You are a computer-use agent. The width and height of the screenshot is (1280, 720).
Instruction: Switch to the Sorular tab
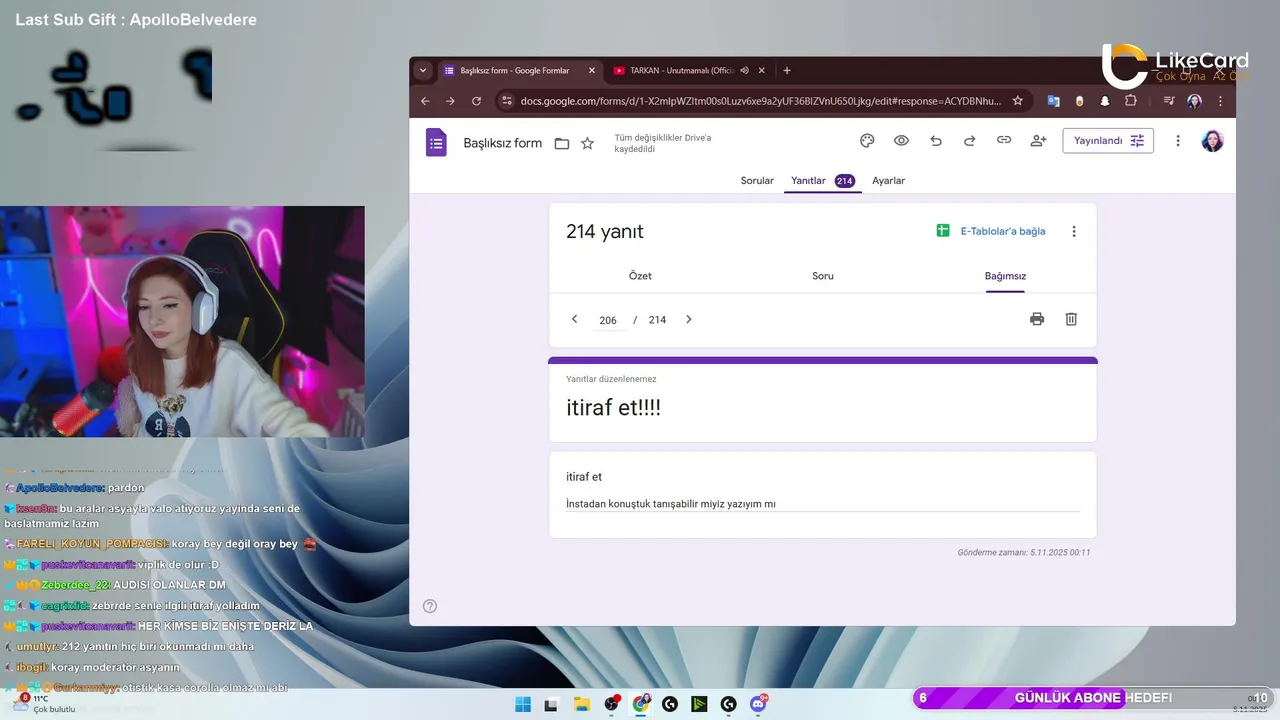click(757, 181)
